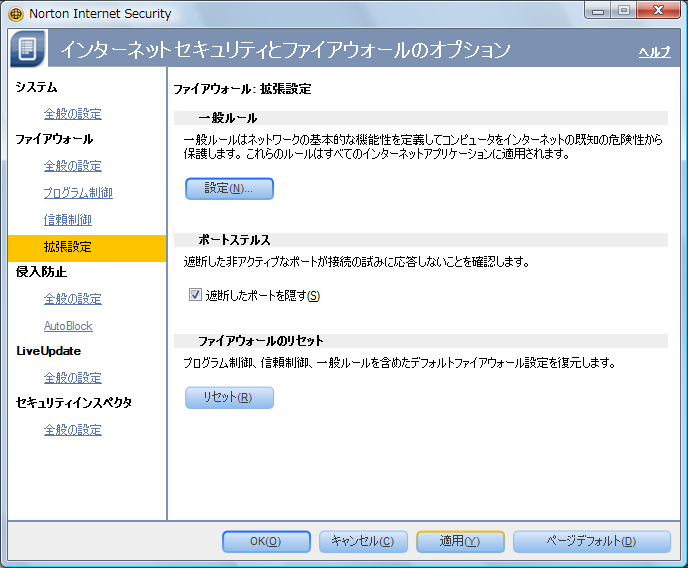Screen dimensions: 688x568
Task: Open 侵入防止 全般の設定 page
Action: pos(72,299)
